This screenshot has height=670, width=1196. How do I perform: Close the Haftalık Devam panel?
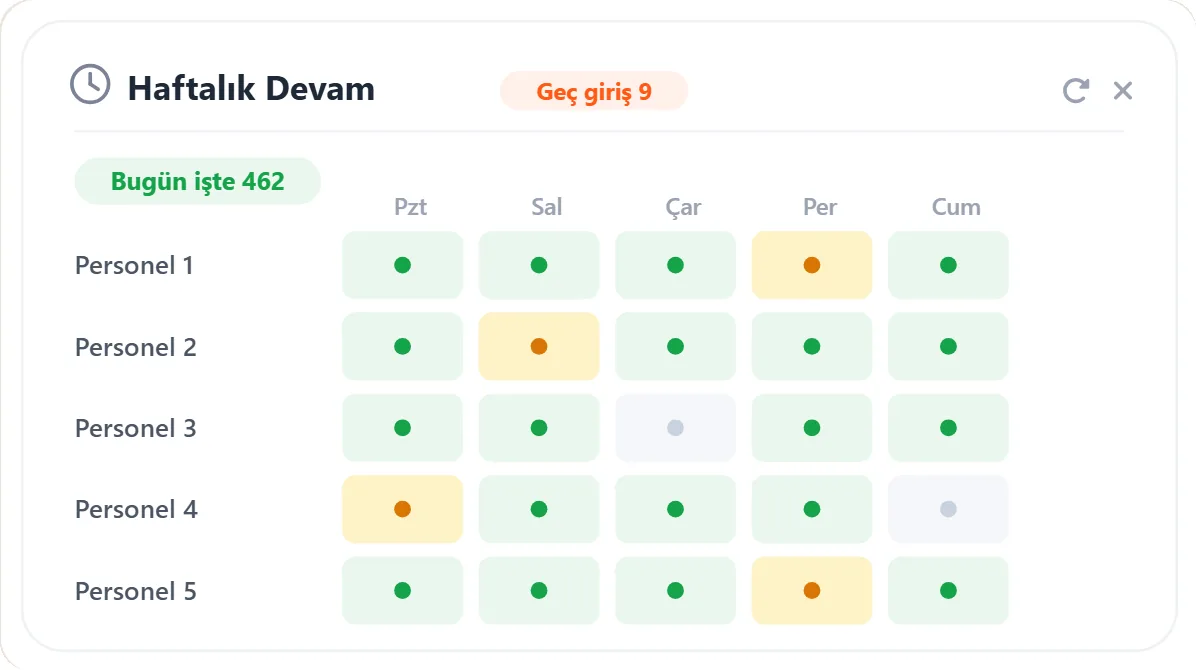click(1123, 90)
